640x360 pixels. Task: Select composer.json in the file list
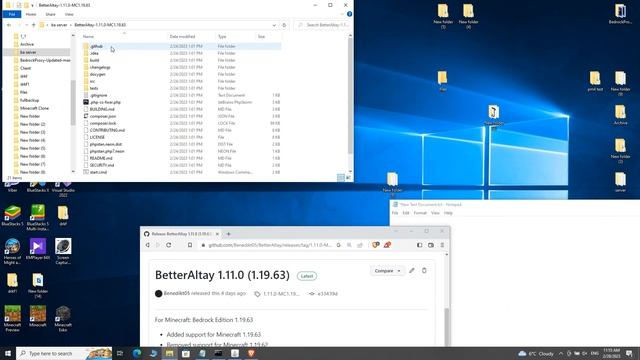coord(103,116)
